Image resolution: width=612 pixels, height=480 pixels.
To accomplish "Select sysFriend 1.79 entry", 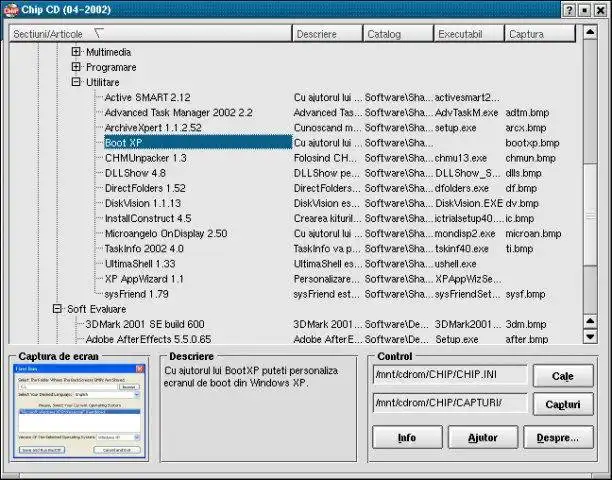I will pyautogui.click(x=137, y=294).
